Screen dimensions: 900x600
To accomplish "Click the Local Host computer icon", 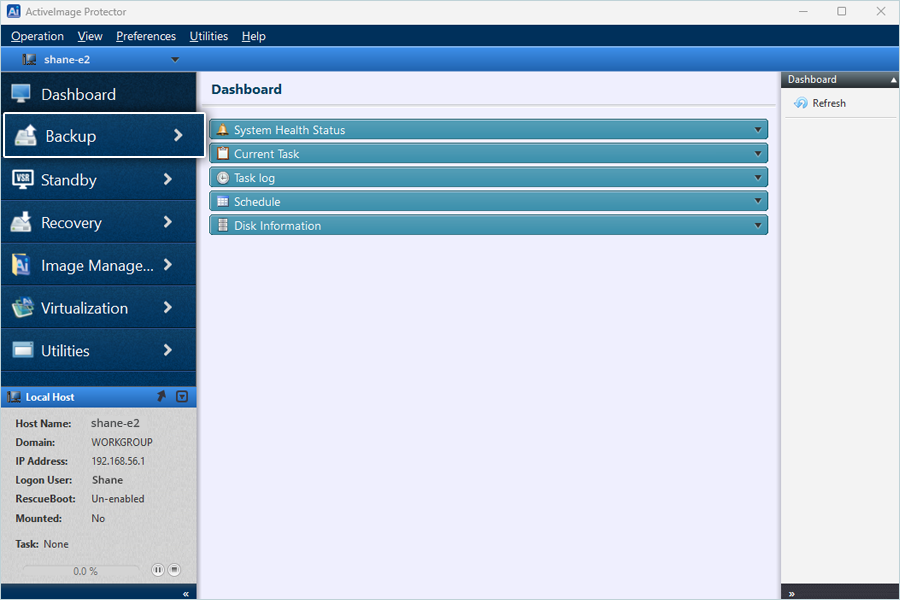I will point(14,397).
